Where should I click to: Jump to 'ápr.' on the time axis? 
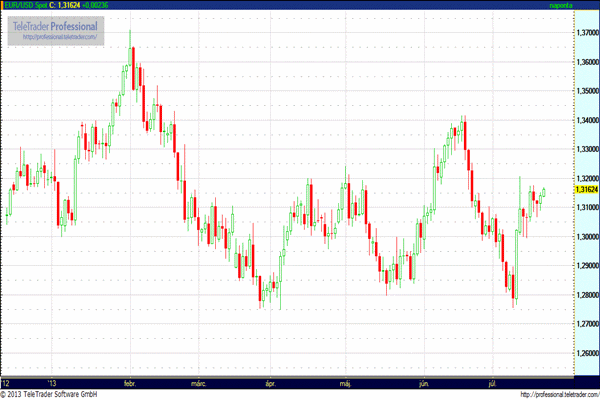coord(270,382)
